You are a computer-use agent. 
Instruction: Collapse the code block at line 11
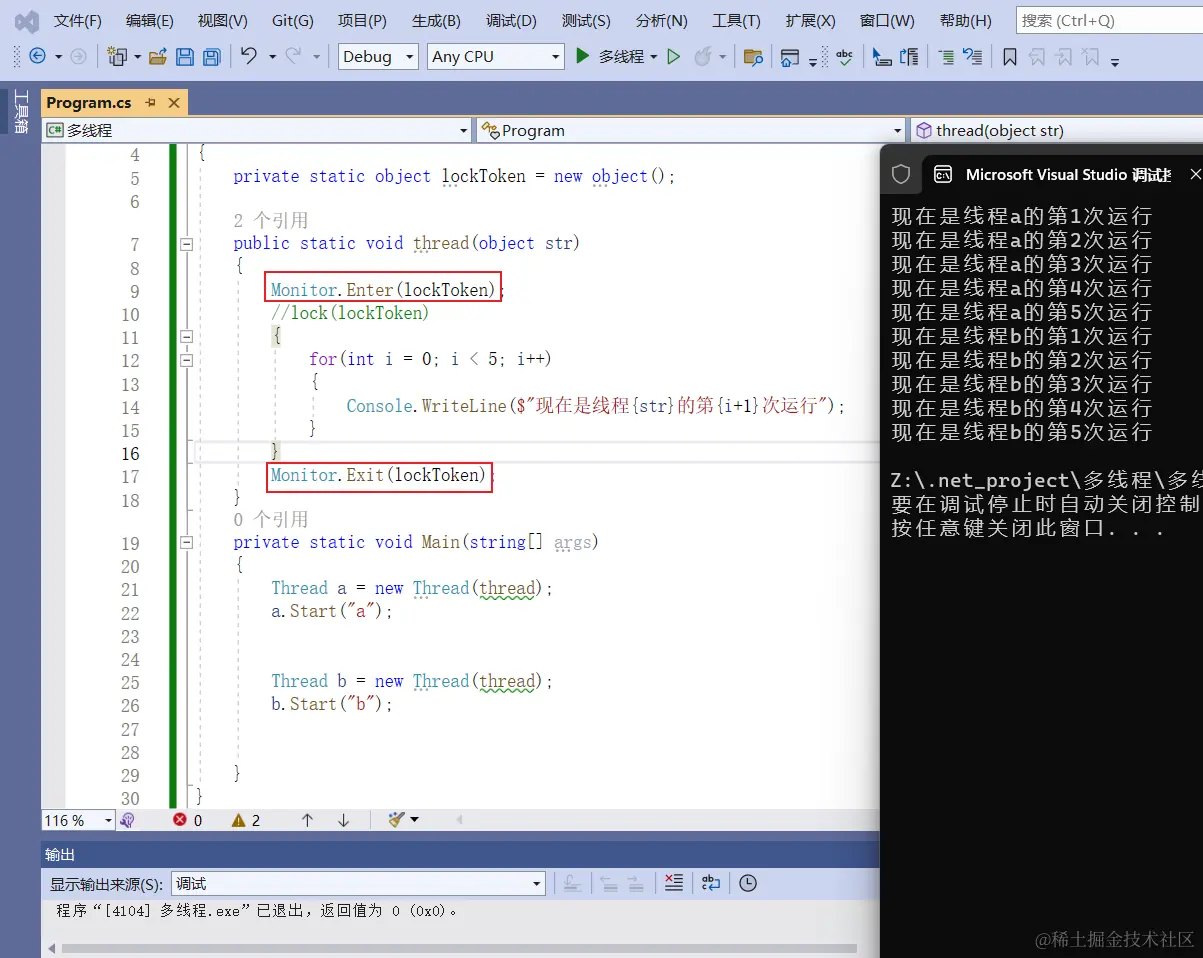tap(186, 337)
